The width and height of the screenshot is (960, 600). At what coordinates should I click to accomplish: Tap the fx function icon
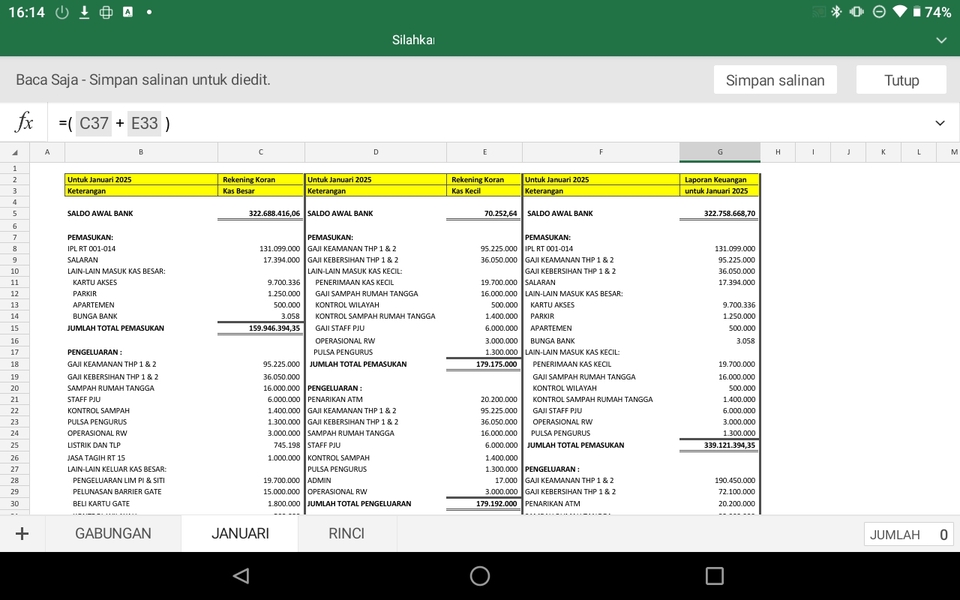(24, 123)
